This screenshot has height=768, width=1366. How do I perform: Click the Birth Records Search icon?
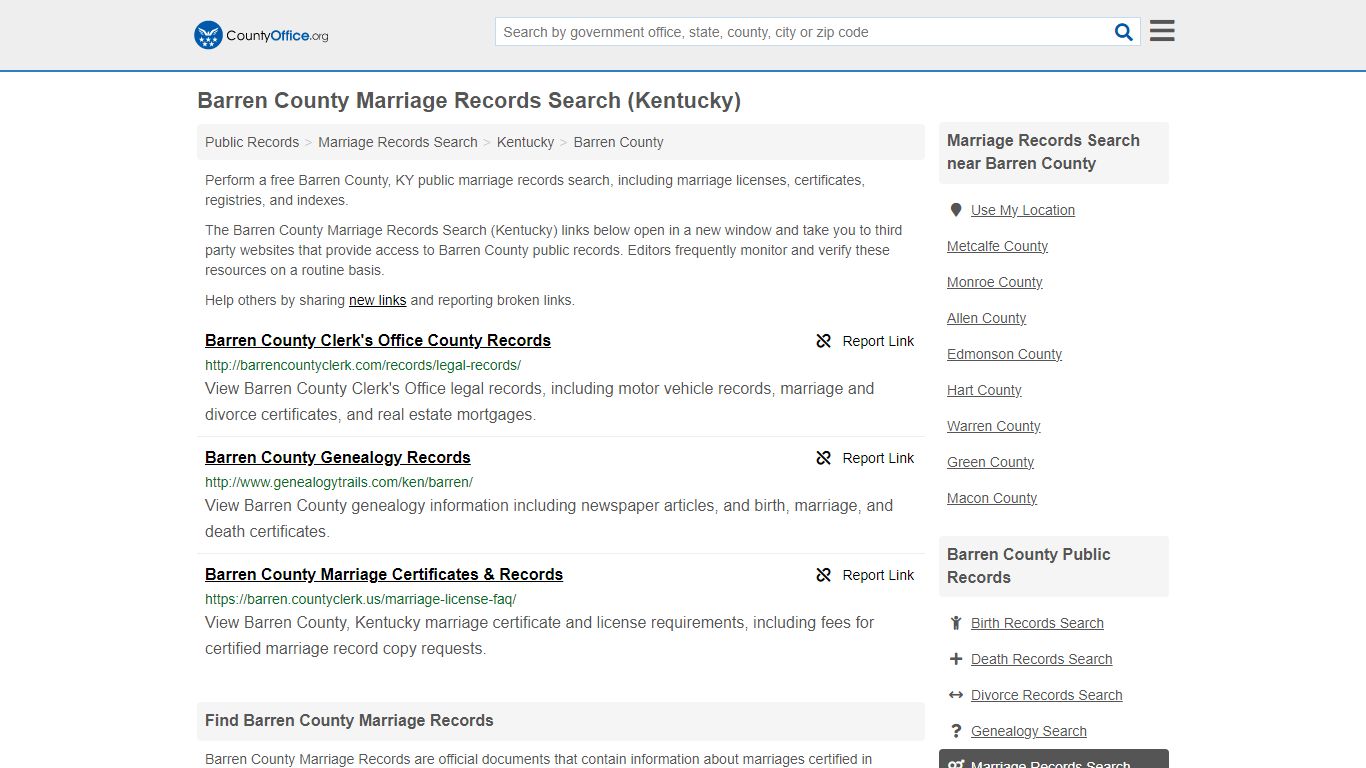point(956,623)
